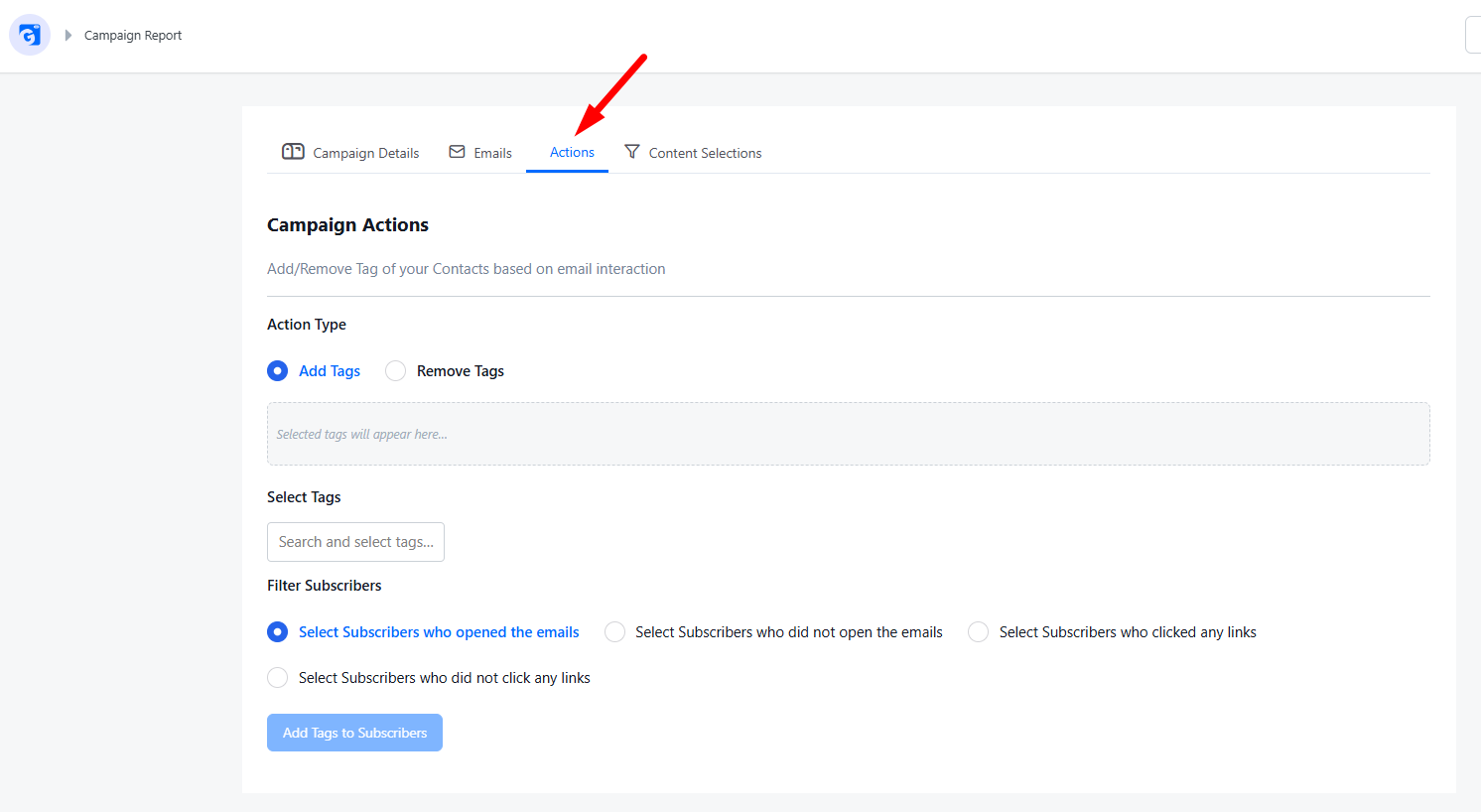Click the app logo icon in header

[30, 35]
